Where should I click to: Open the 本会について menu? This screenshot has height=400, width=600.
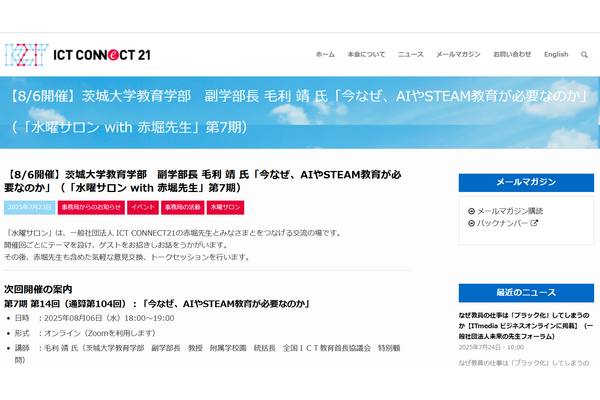tap(366, 54)
